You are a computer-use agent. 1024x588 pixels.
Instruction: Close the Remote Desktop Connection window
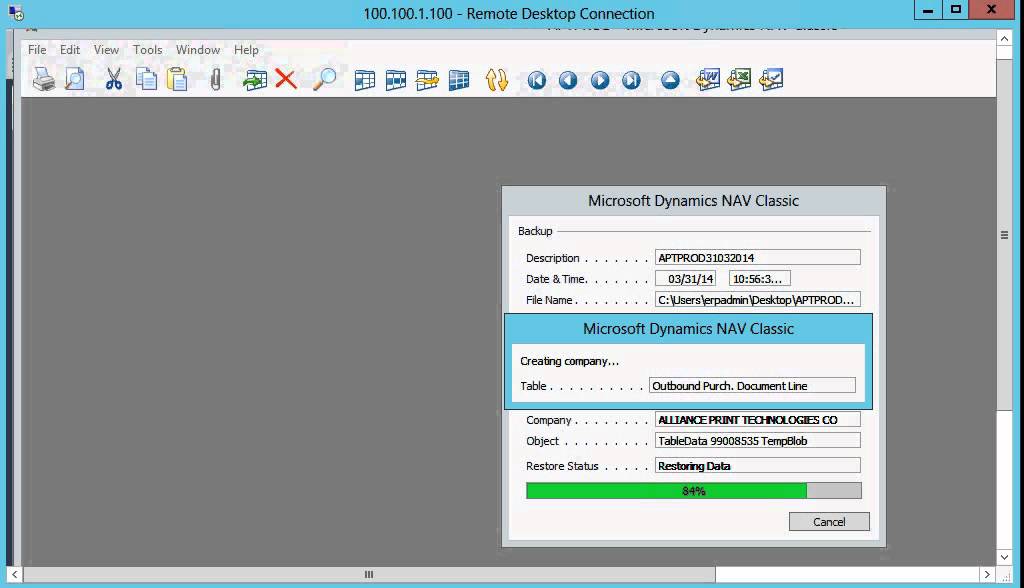991,10
